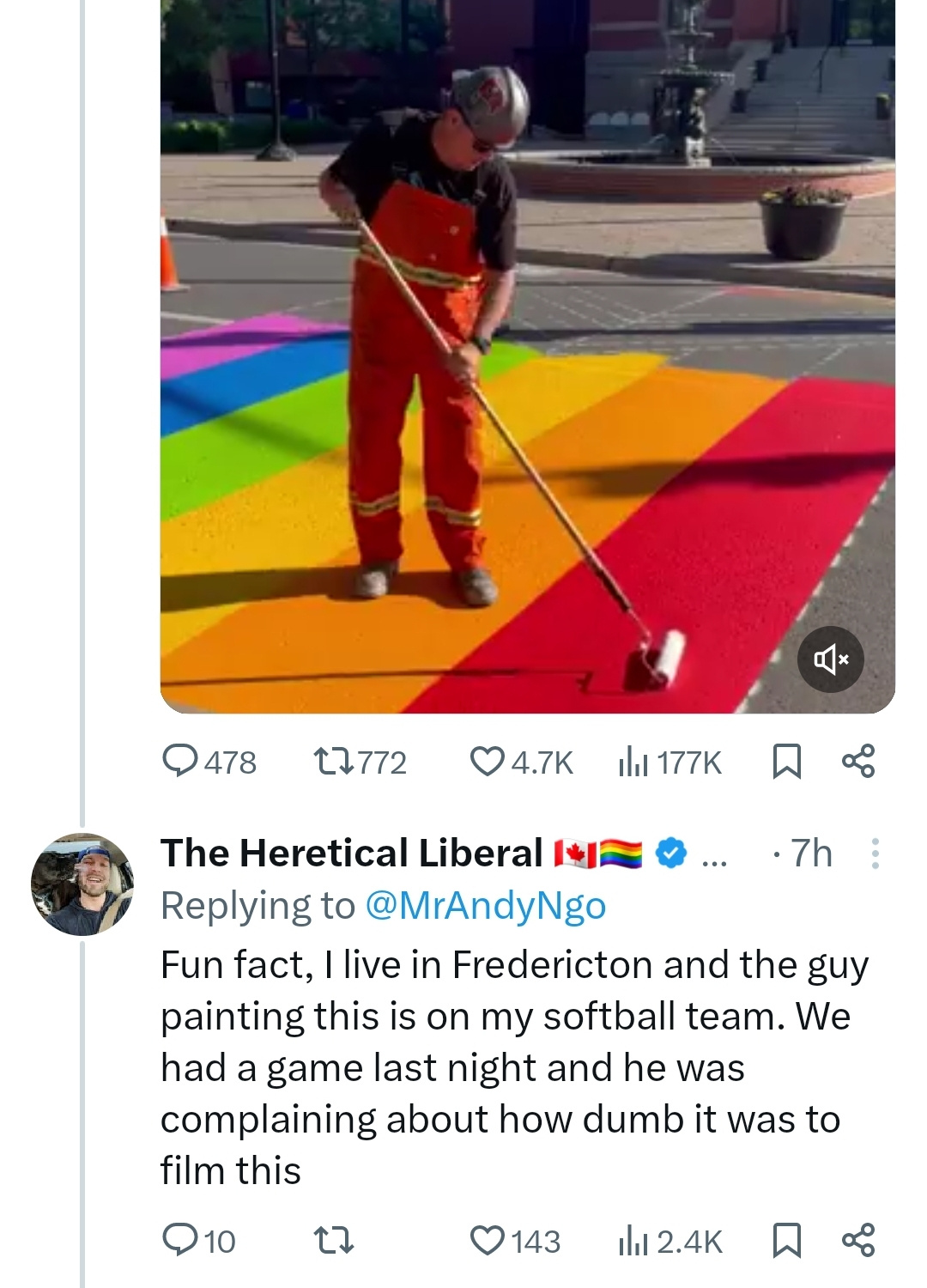Bookmark the video post
This screenshot has width=927, height=1288.
point(786,762)
